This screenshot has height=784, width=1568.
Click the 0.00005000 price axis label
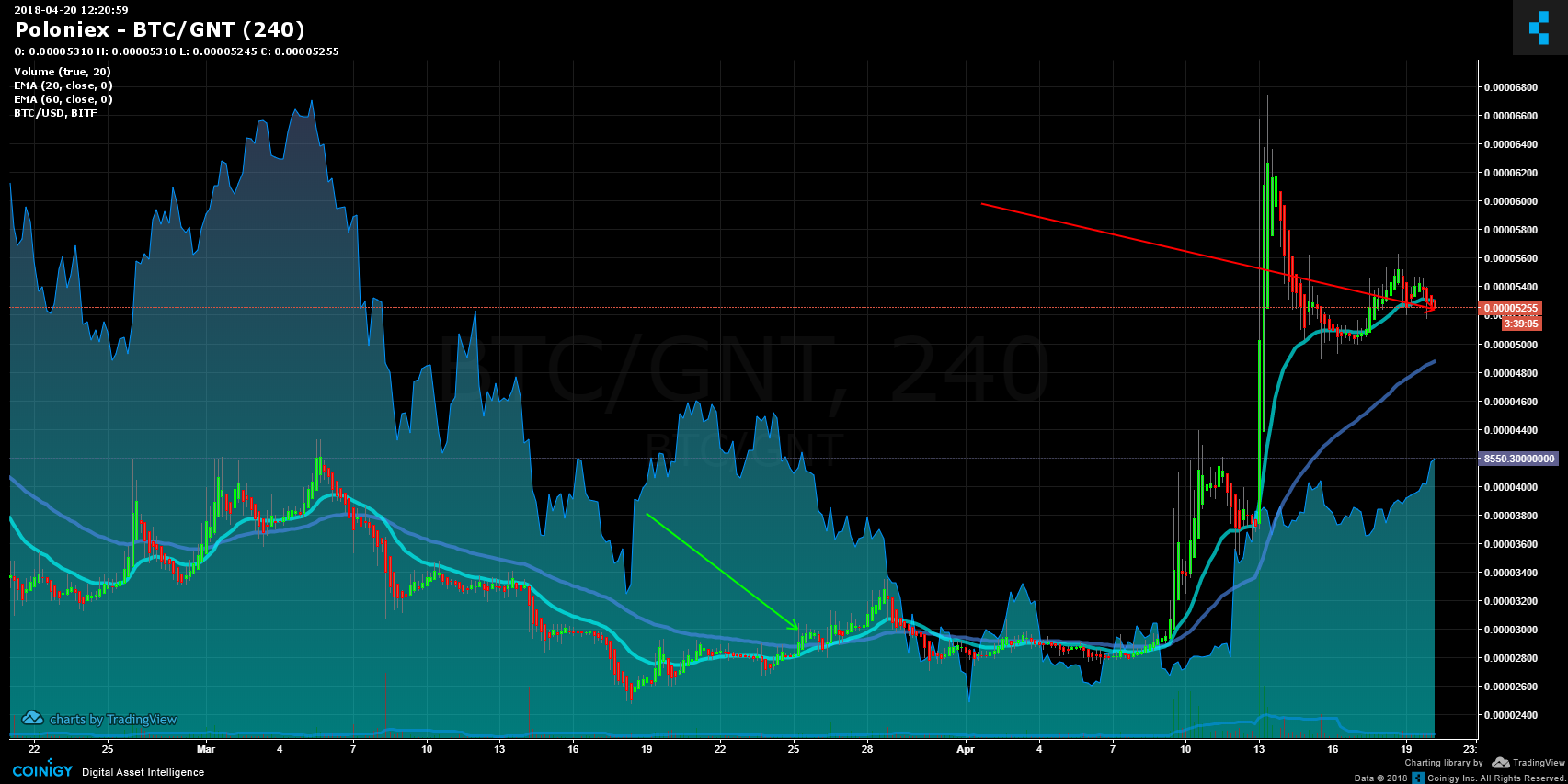[x=1510, y=345]
